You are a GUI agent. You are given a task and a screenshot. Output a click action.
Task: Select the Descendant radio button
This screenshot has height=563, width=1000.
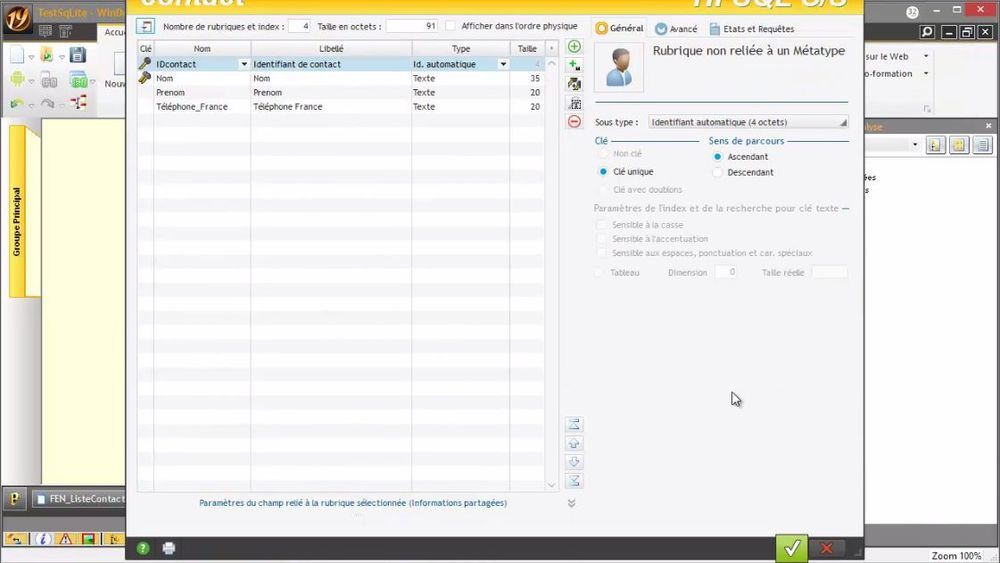tap(717, 172)
